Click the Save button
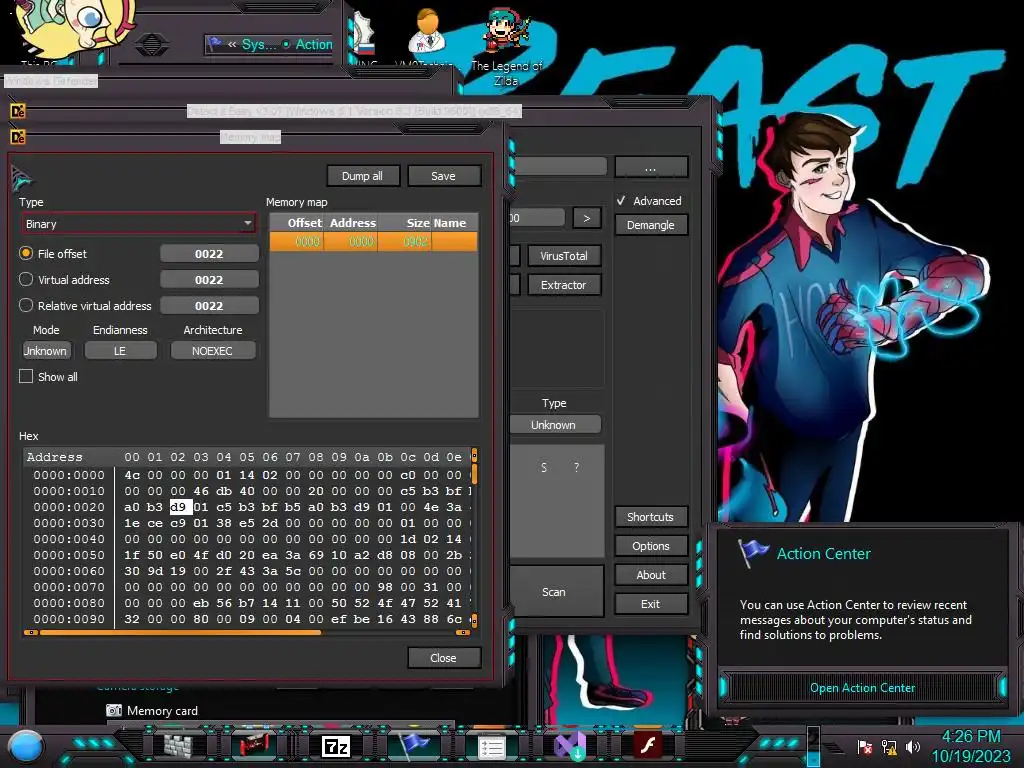The height and width of the screenshot is (768, 1024). tap(443, 176)
